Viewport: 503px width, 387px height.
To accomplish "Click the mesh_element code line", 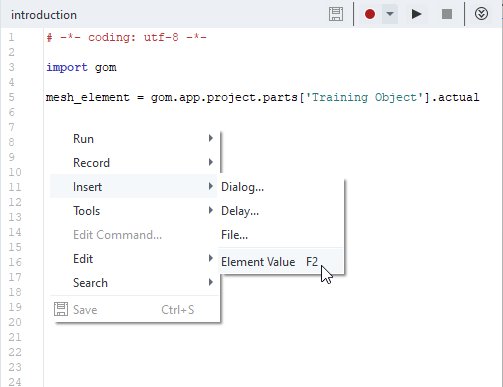I will 263,97.
